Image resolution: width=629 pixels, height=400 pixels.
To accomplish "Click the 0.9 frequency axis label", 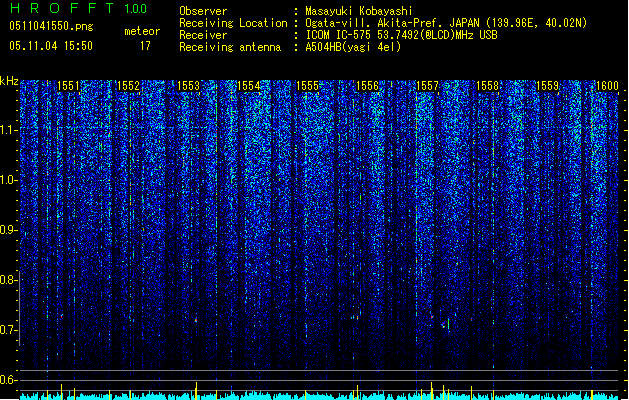I will [8, 230].
